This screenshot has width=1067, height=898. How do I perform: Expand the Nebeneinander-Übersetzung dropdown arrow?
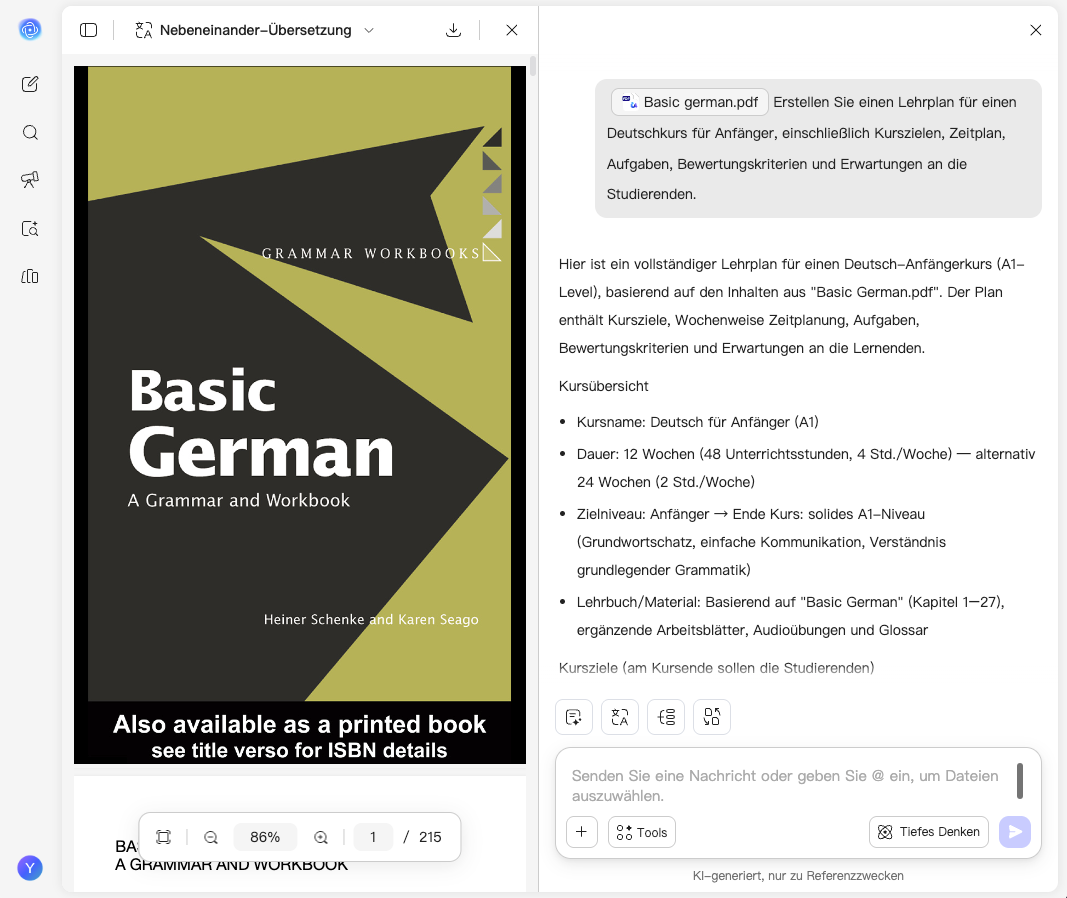[x=369, y=30]
